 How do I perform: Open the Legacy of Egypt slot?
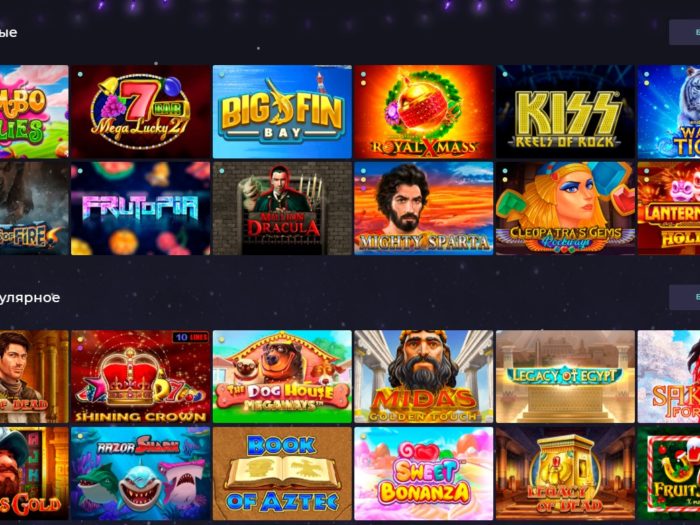point(565,377)
